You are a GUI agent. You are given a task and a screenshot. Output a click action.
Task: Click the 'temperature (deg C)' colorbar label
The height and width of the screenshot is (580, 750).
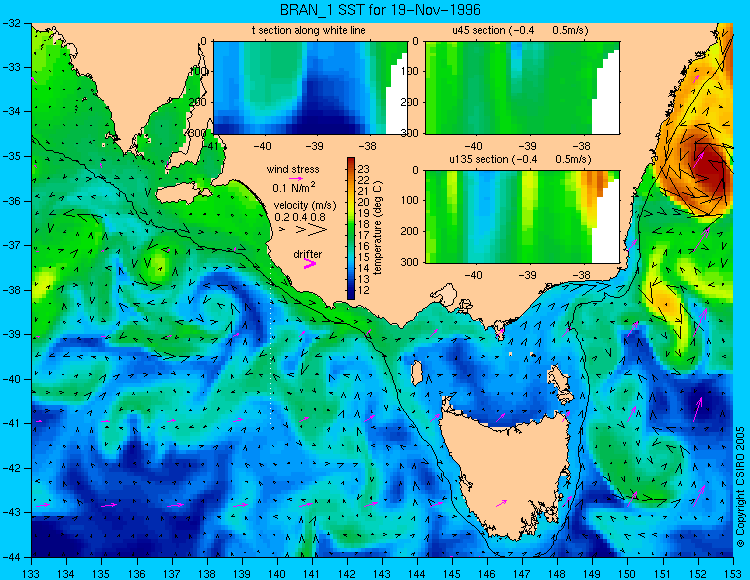click(x=378, y=228)
